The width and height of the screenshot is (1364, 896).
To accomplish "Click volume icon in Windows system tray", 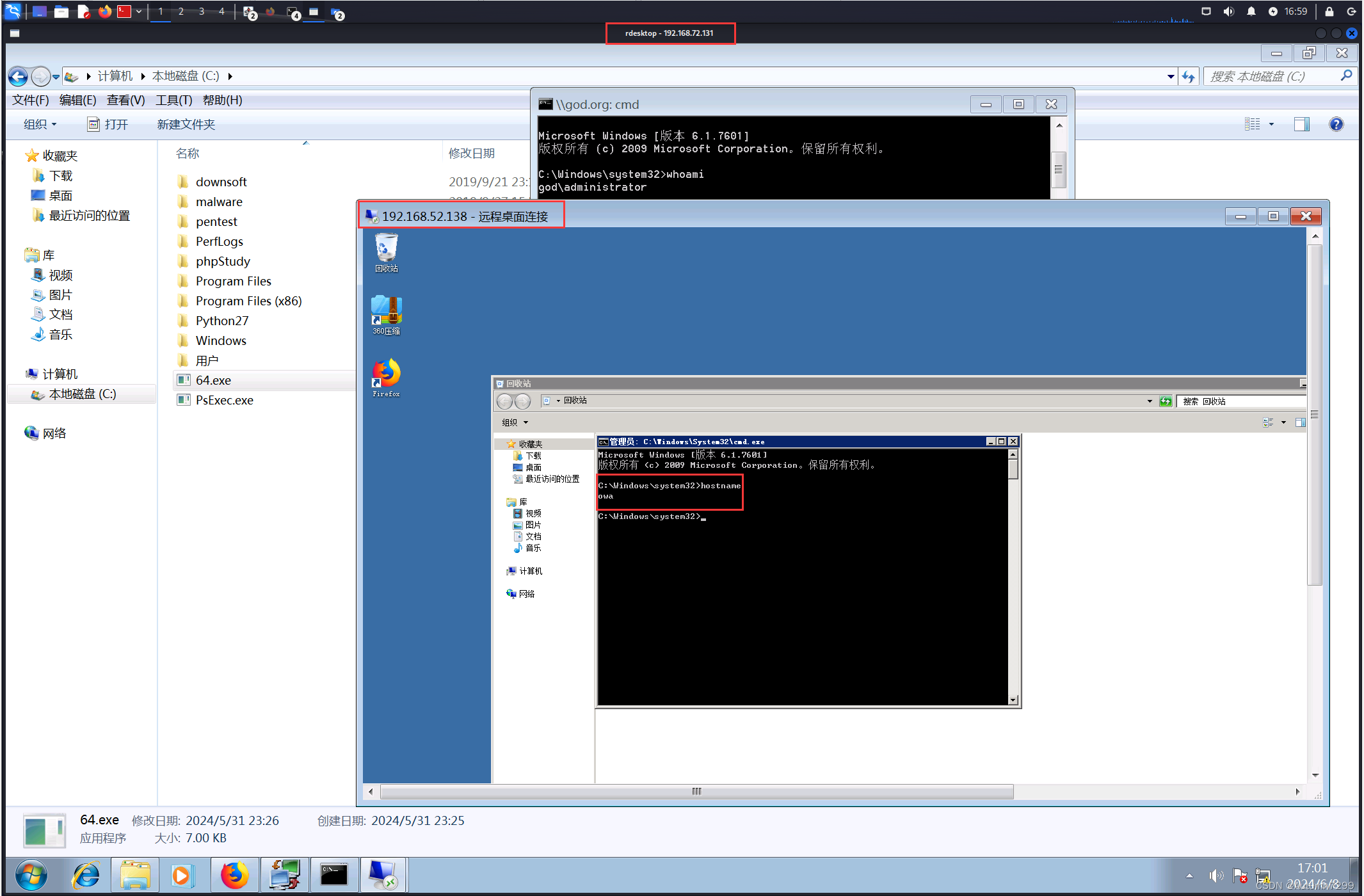I will click(x=1216, y=876).
